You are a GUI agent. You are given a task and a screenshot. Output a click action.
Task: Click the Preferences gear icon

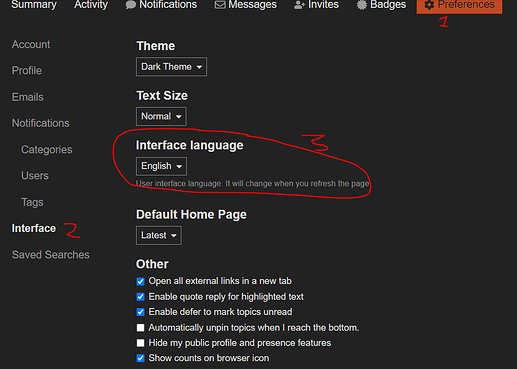[429, 5]
